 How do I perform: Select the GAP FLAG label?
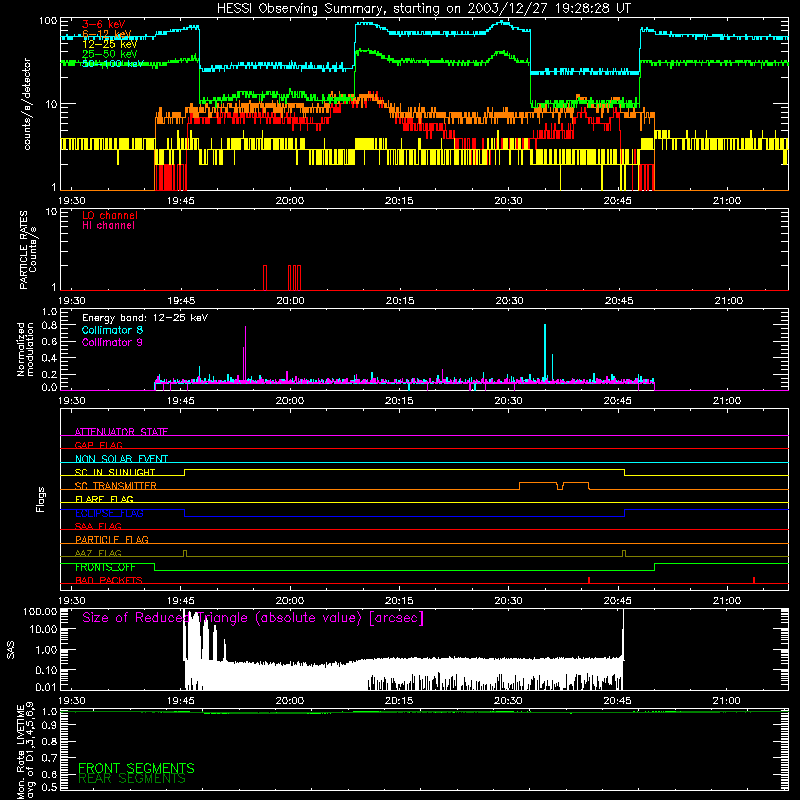tap(98, 445)
